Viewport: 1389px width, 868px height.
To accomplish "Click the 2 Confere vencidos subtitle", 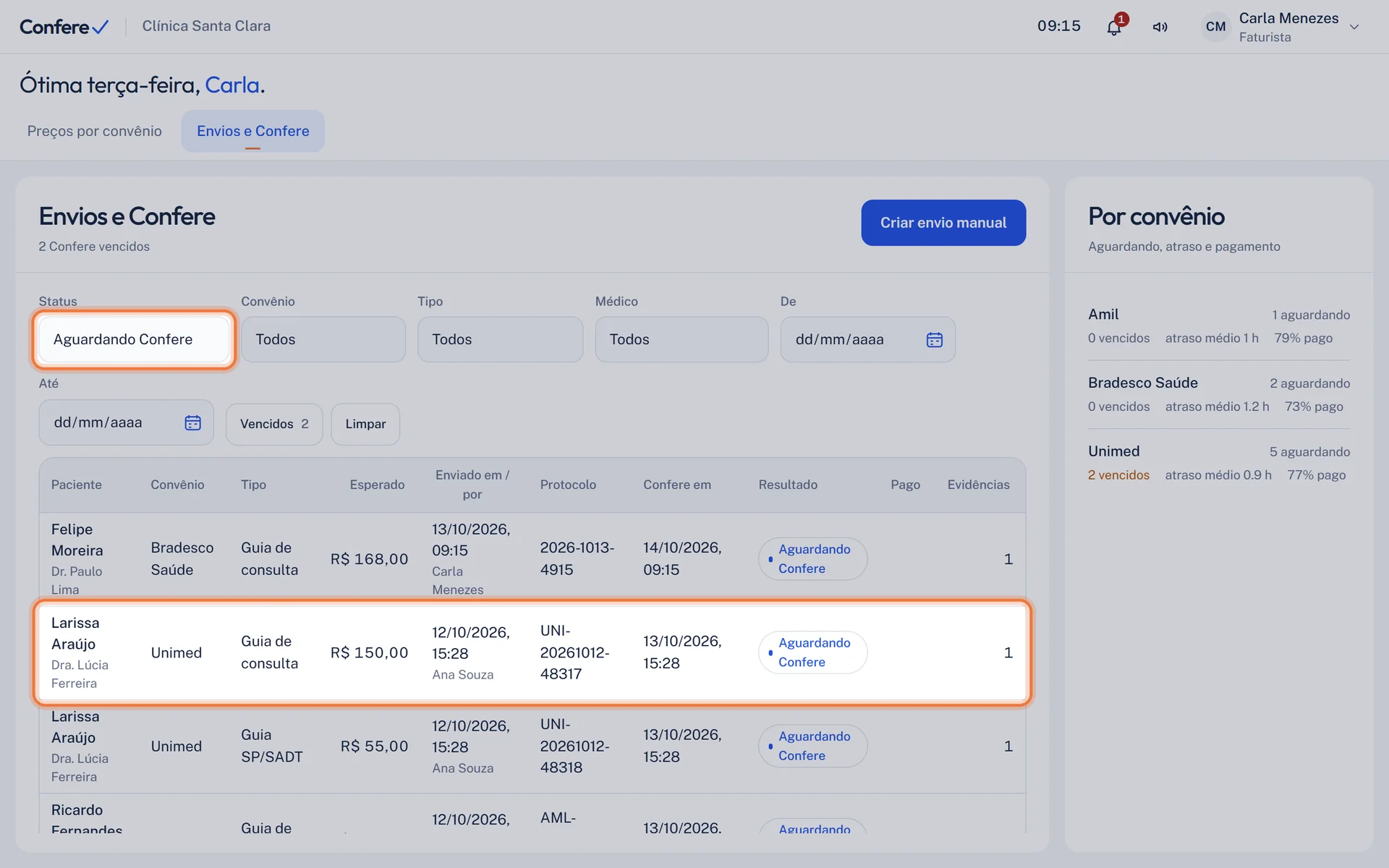I will (x=94, y=247).
